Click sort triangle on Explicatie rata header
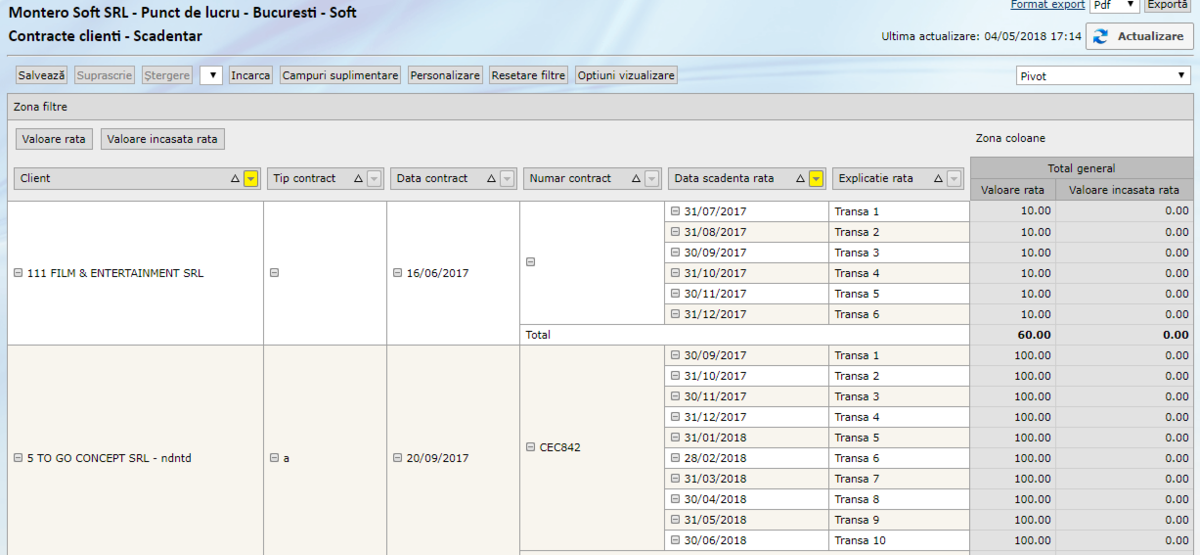 (x=938, y=179)
